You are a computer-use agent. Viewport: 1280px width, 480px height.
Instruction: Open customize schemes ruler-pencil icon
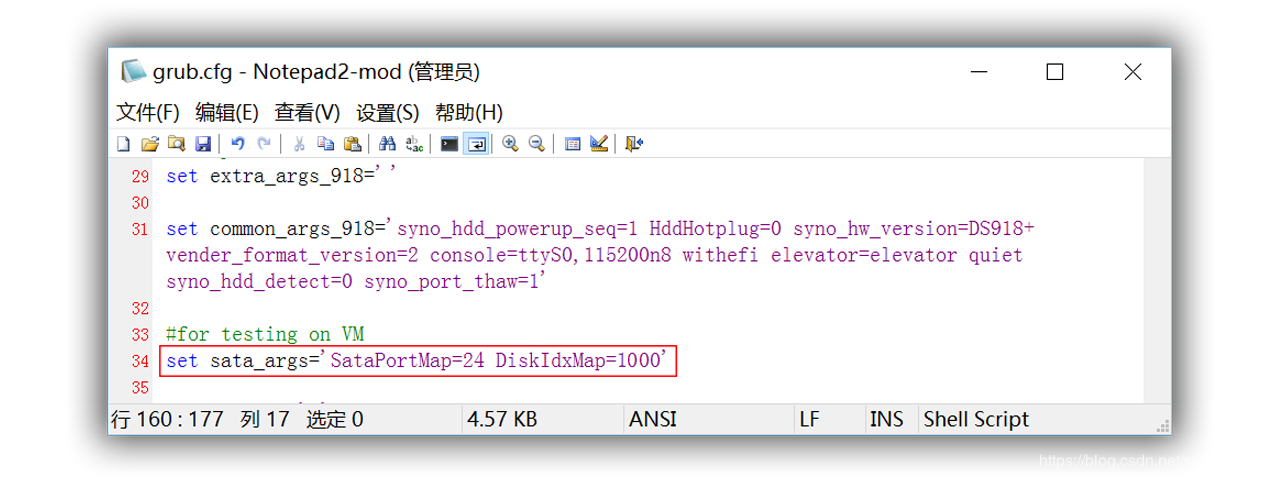(x=599, y=144)
